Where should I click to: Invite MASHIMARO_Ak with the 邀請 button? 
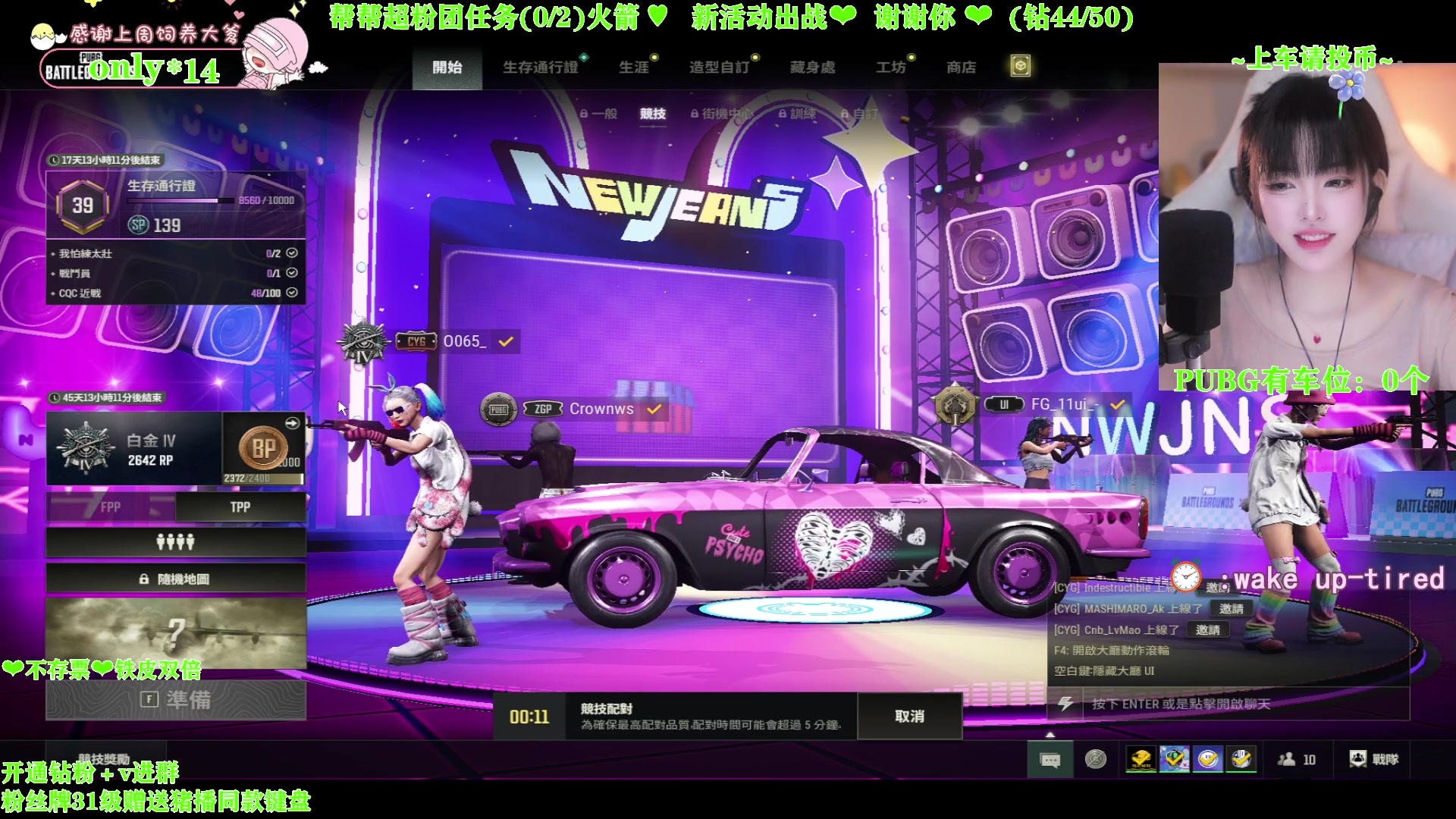coord(1231,609)
